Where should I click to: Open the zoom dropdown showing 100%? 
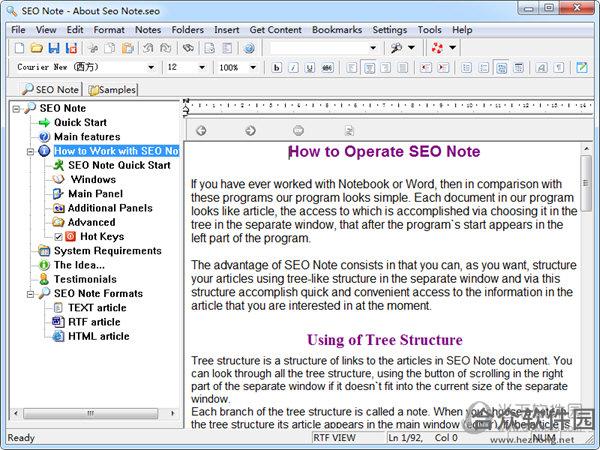coord(253,68)
